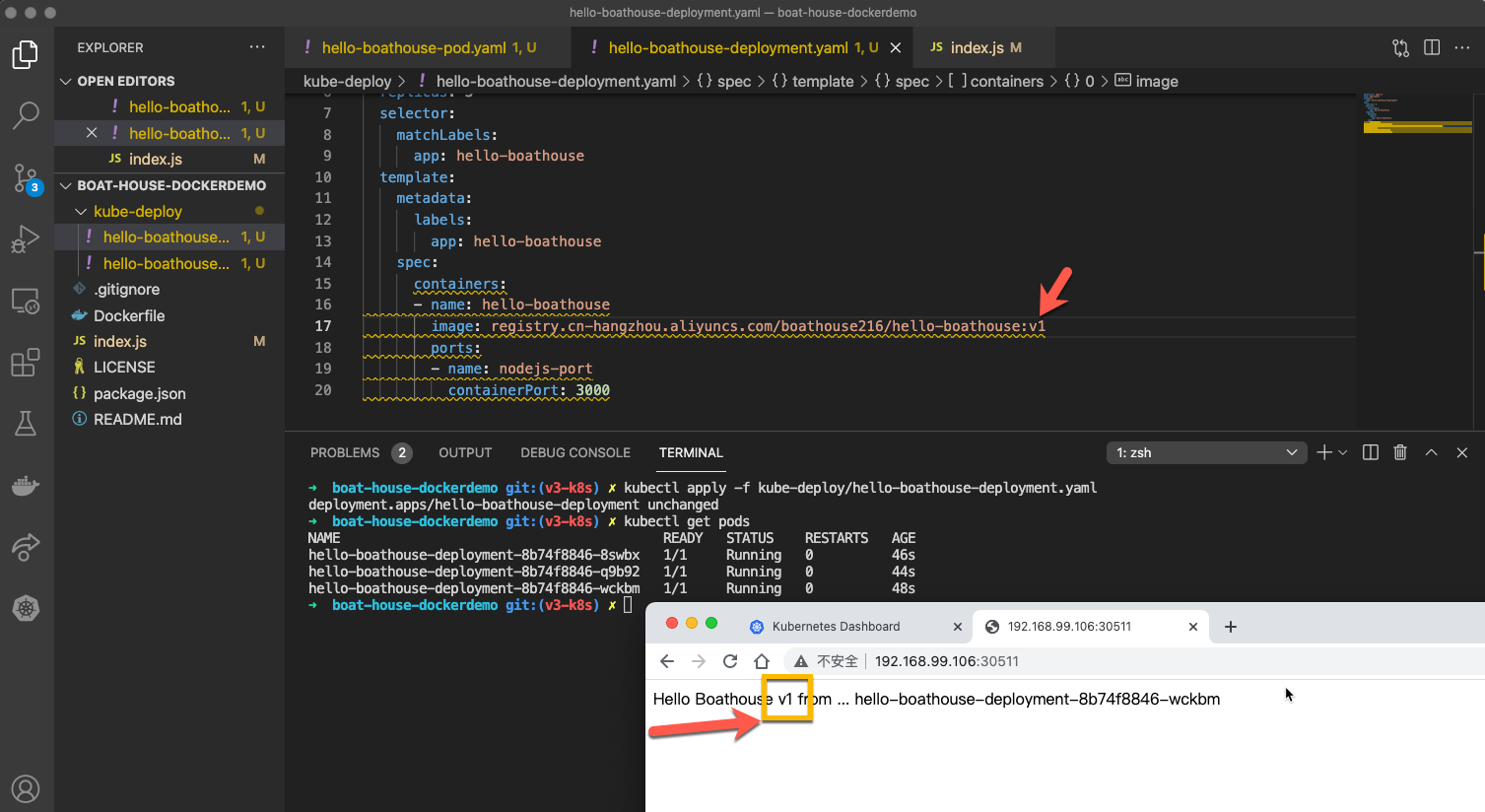
Task: Close the terminal panel
Action: click(x=1462, y=452)
